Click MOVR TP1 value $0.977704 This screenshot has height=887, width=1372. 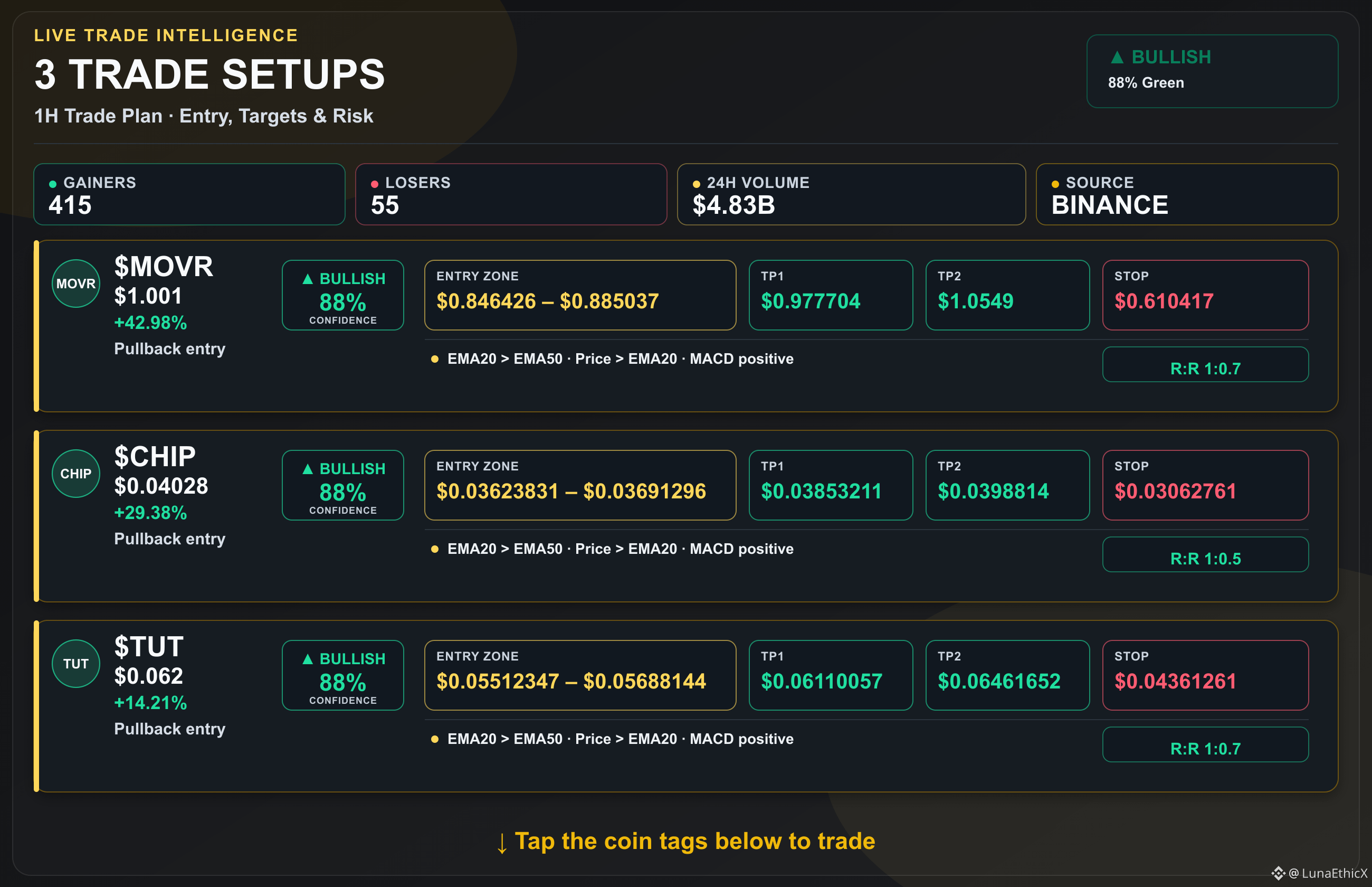[811, 301]
